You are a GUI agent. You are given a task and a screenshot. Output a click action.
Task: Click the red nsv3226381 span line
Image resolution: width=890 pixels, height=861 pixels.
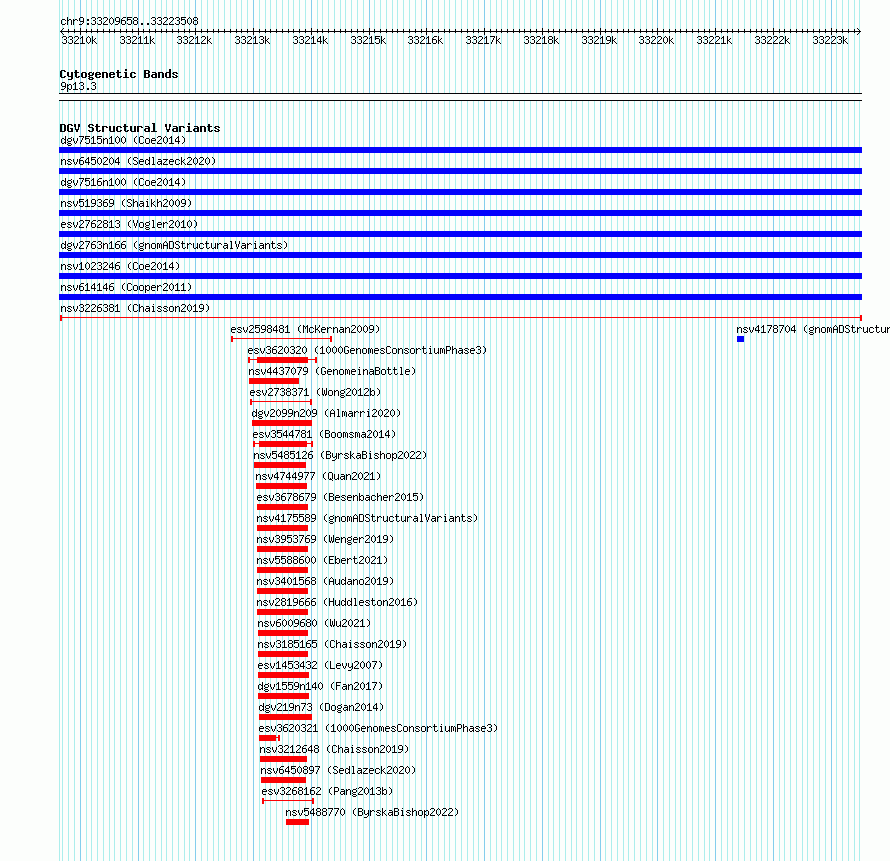click(x=460, y=318)
